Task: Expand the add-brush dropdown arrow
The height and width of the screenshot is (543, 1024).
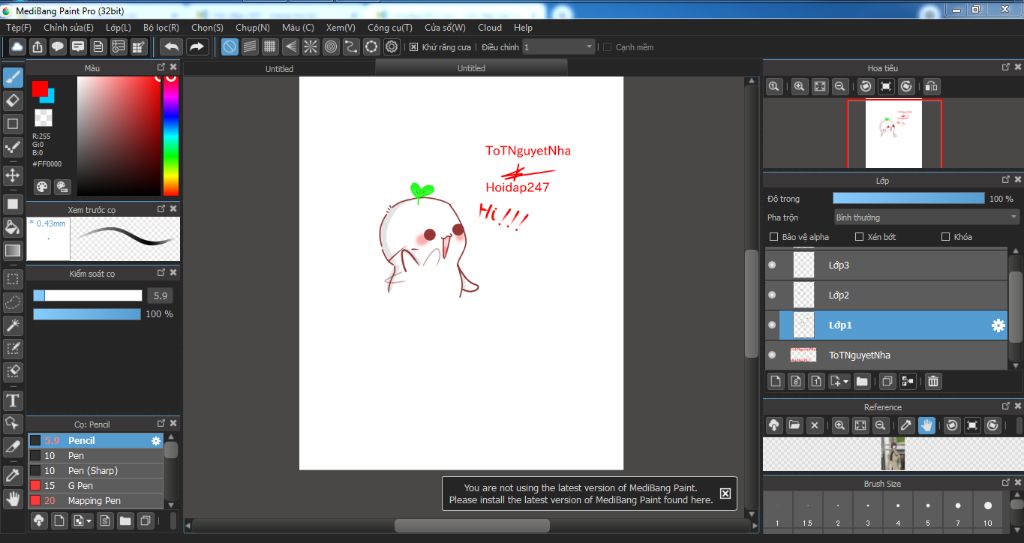Action: 89,521
